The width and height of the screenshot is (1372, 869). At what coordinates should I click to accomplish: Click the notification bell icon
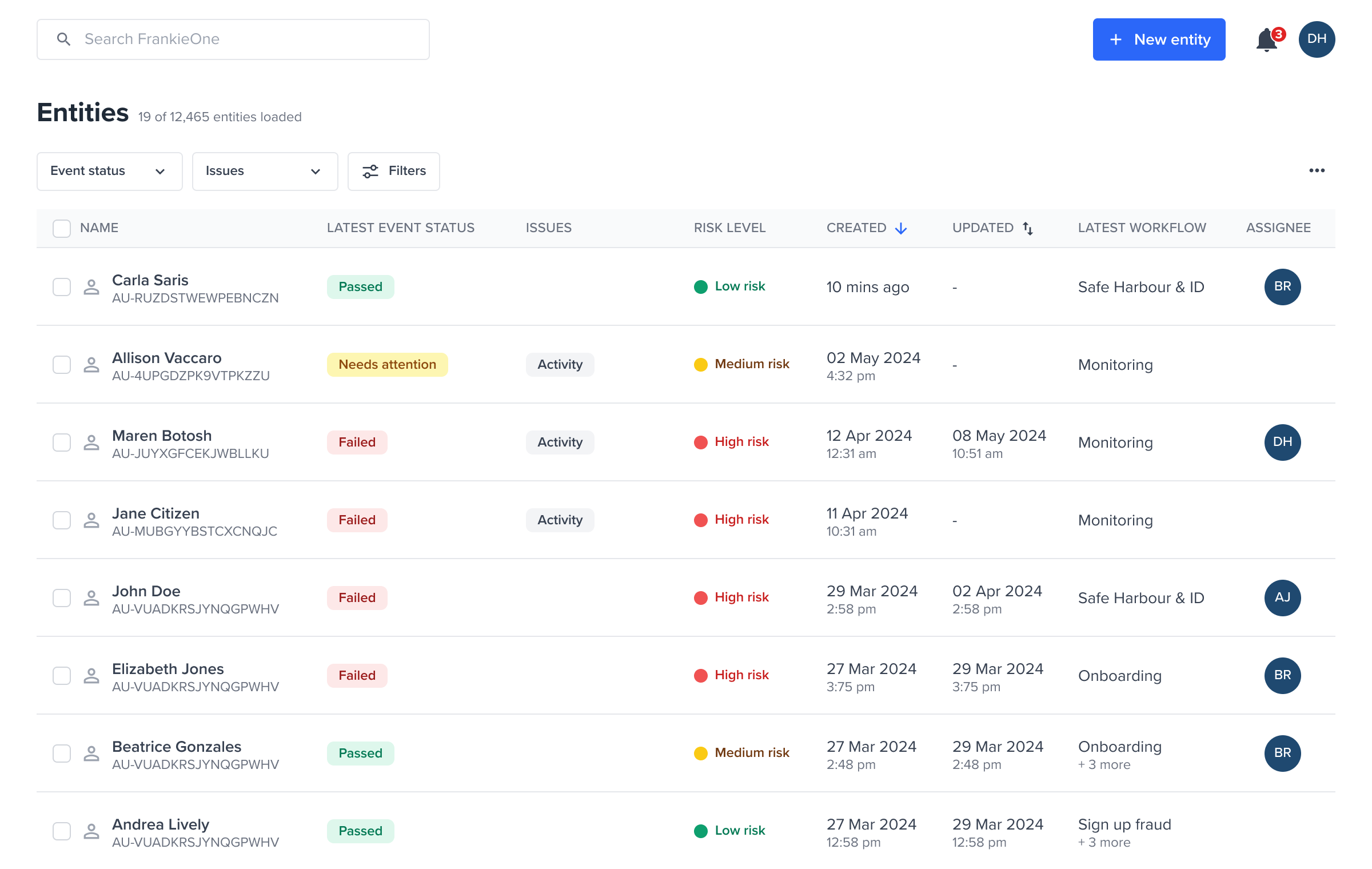[x=1267, y=40]
